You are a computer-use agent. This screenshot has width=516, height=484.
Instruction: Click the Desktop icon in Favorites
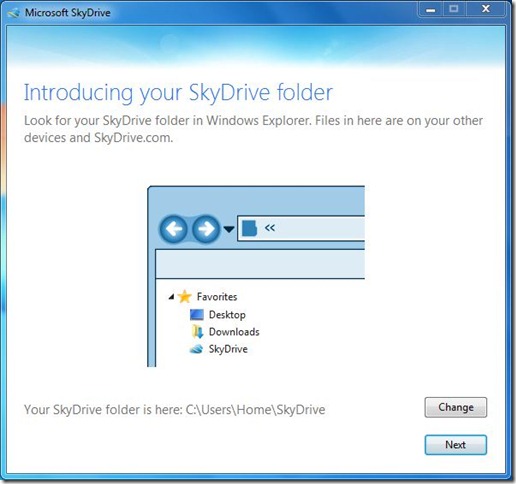tap(196, 314)
